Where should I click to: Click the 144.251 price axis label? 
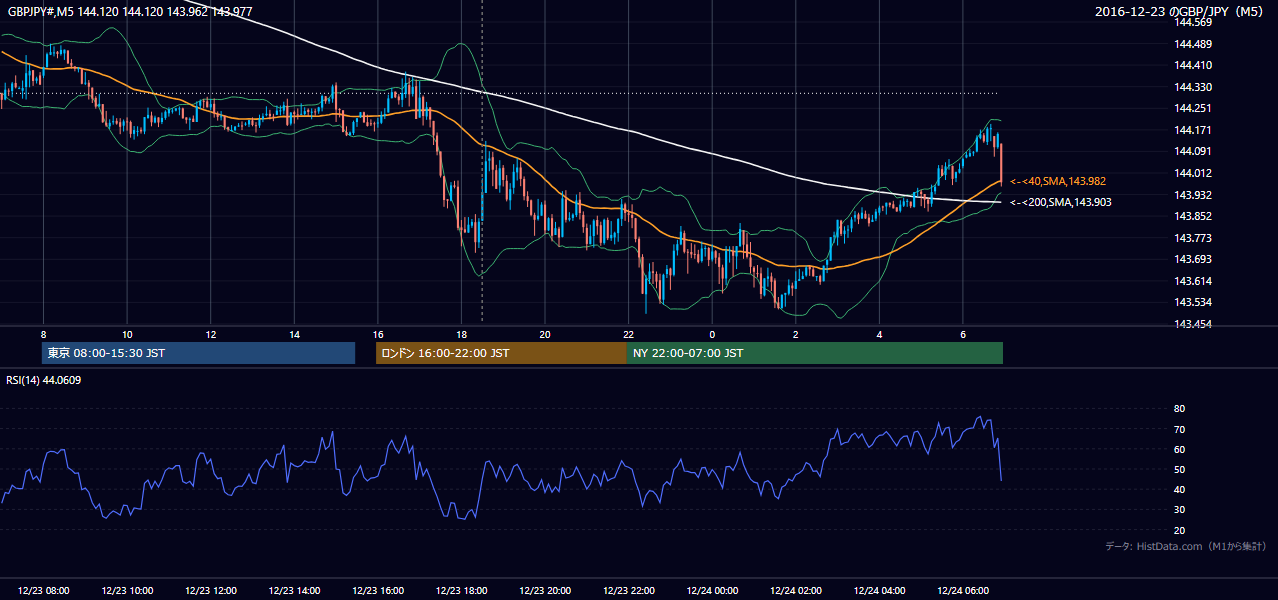[x=1193, y=108]
